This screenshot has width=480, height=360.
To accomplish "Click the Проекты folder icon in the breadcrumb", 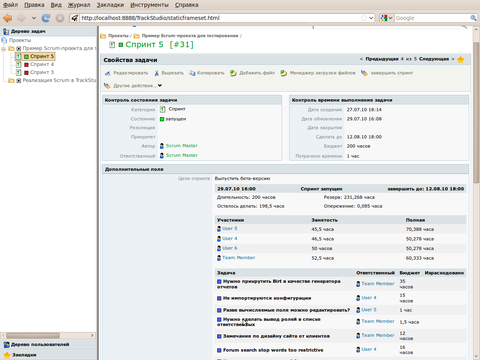I will pos(103,36).
